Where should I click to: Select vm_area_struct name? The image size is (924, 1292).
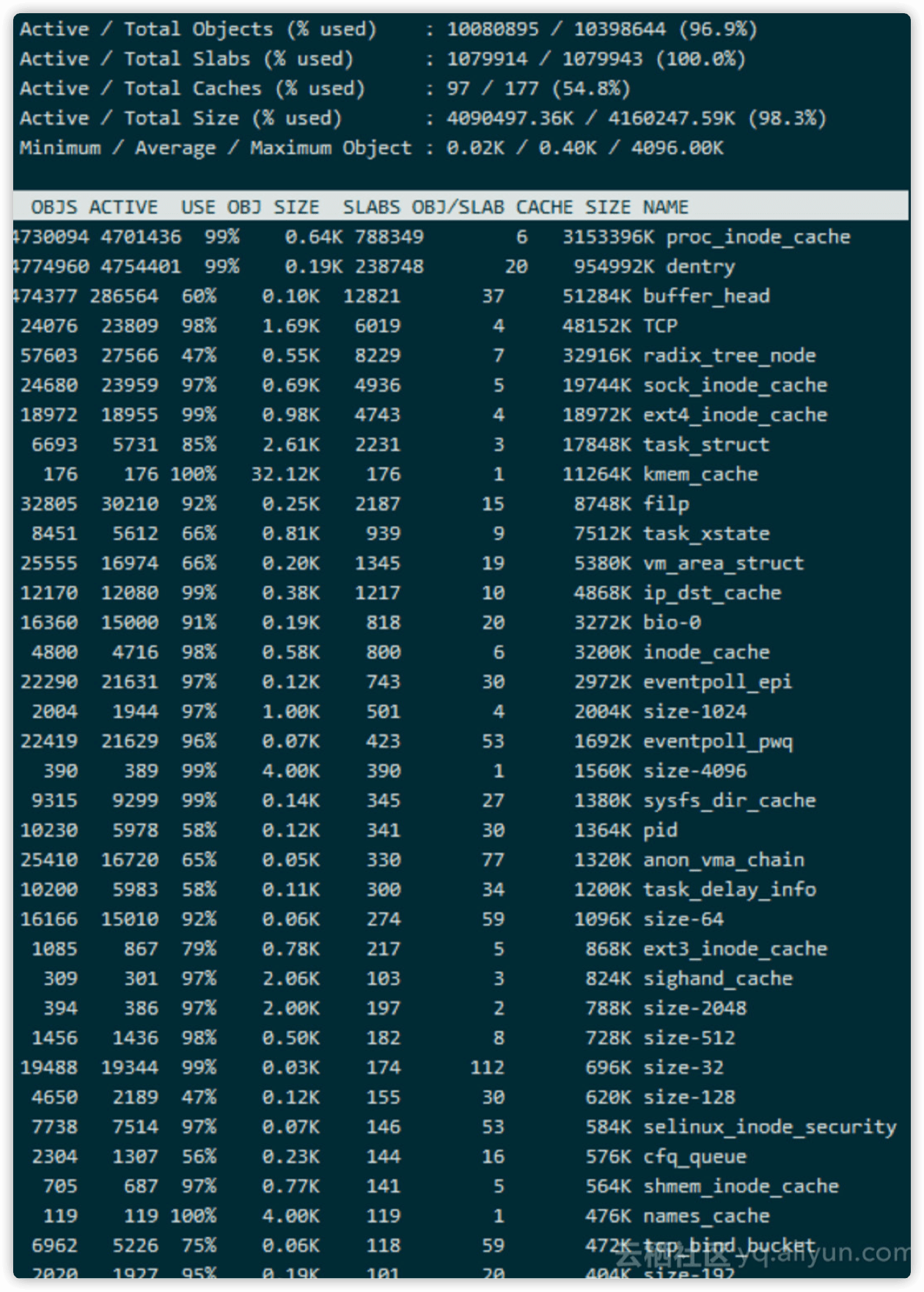pos(723,564)
